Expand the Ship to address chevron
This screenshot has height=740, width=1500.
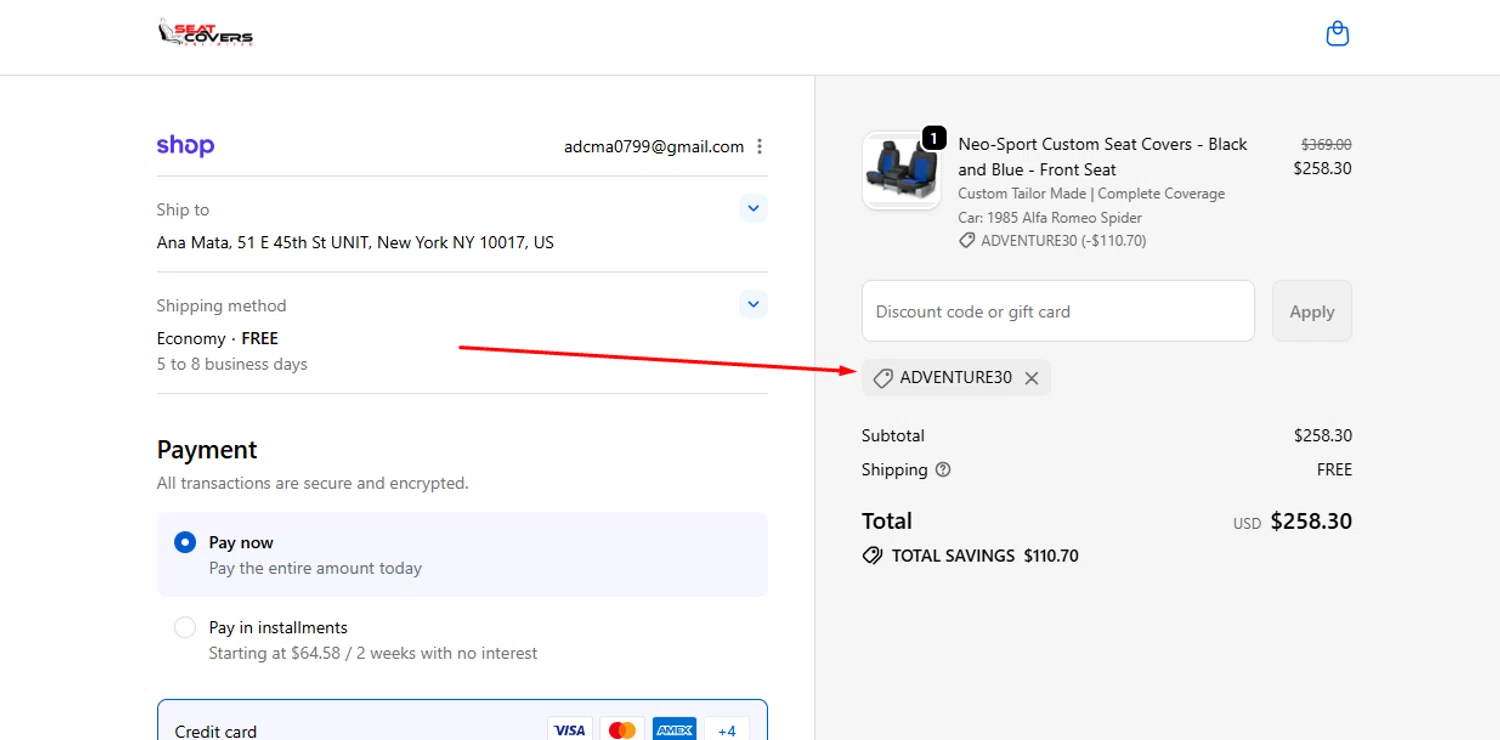[753, 209]
